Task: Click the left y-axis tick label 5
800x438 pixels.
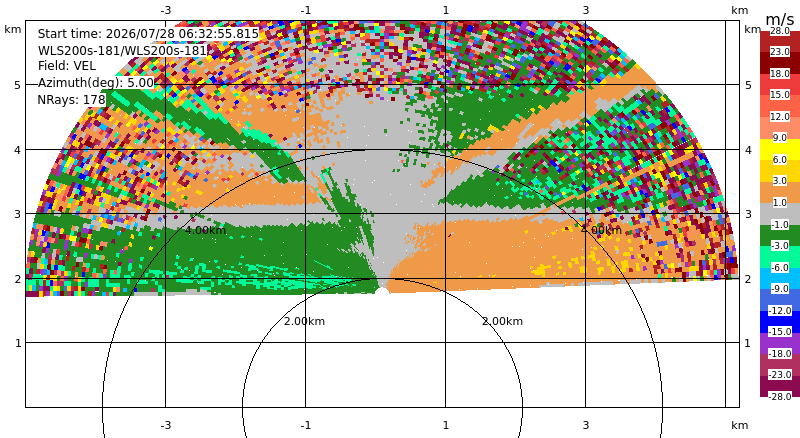Action: click(18, 85)
